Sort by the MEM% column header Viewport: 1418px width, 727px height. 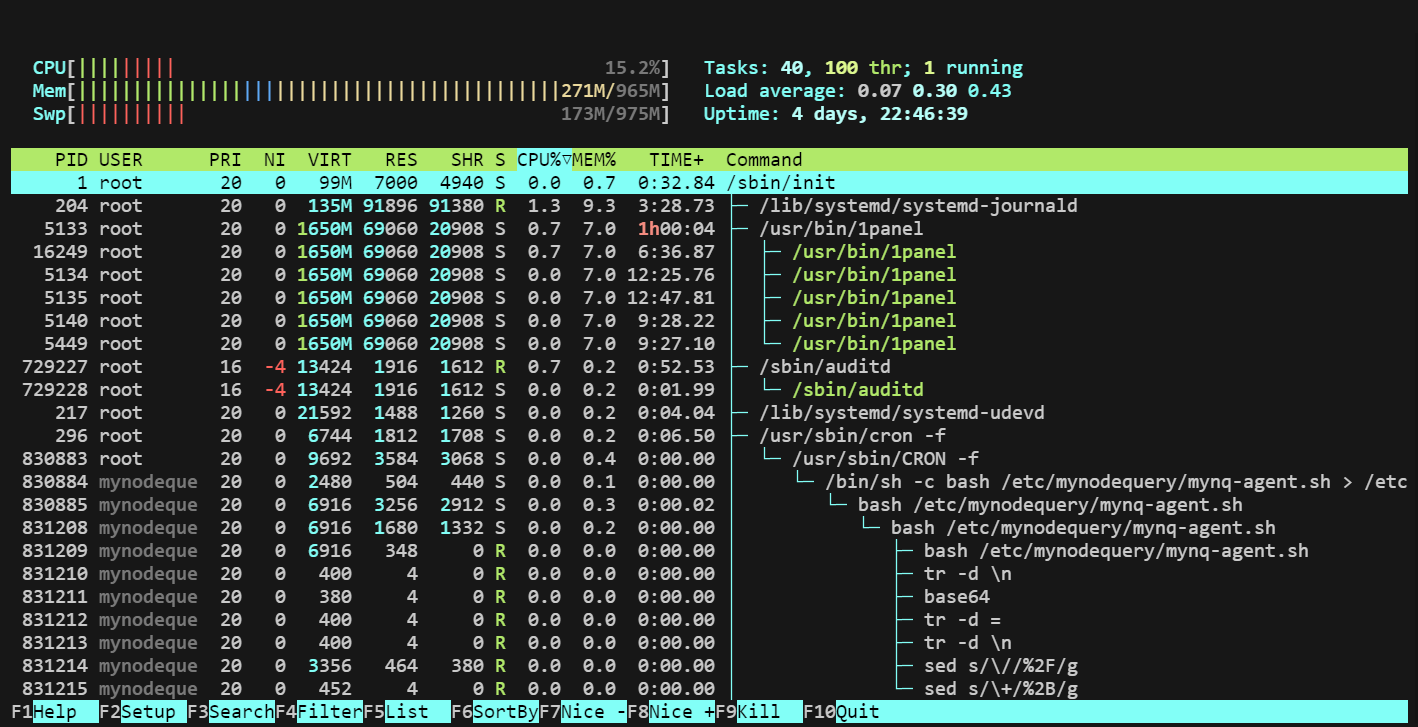(594, 160)
